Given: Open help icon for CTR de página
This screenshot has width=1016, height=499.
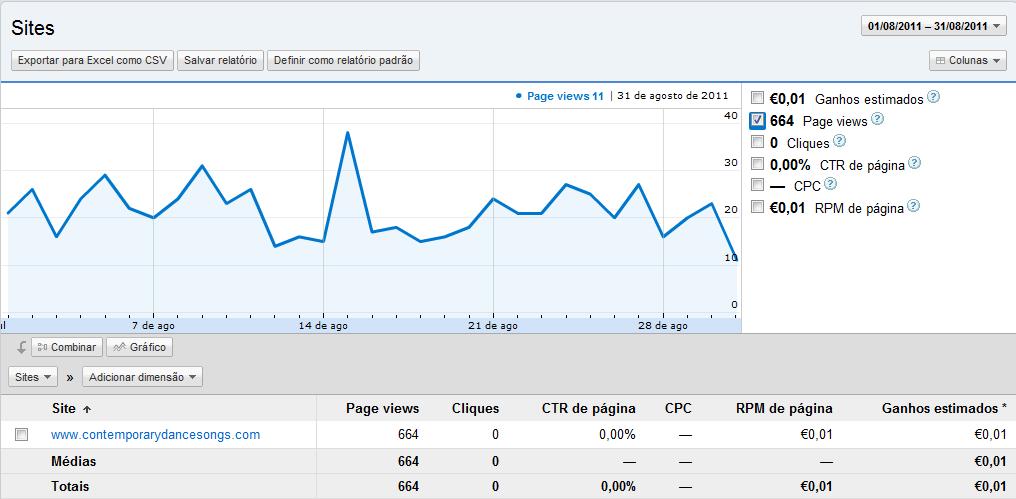Looking at the screenshot, I should pos(913,163).
